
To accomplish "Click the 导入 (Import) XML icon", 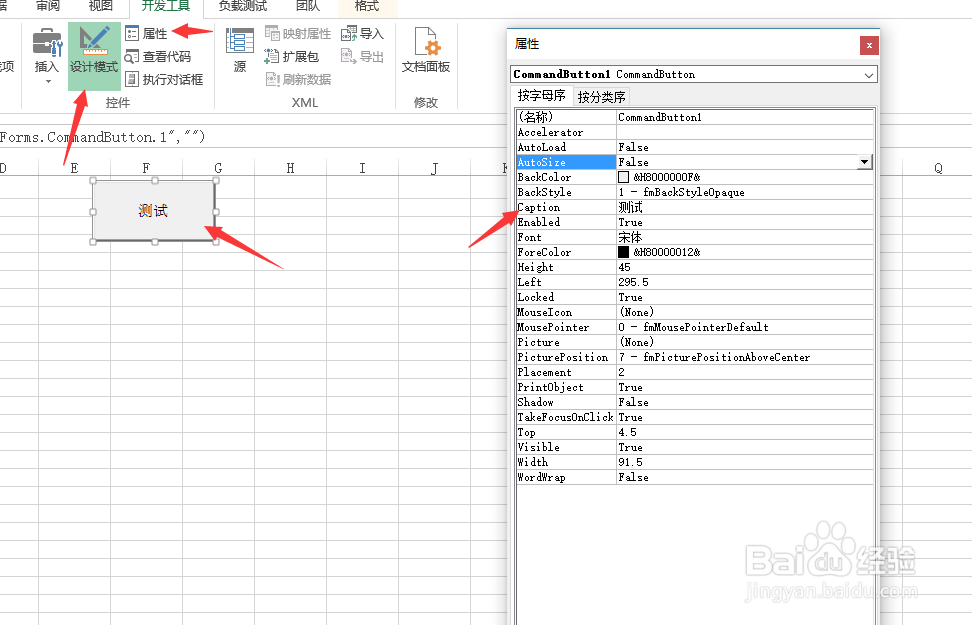I will (363, 32).
